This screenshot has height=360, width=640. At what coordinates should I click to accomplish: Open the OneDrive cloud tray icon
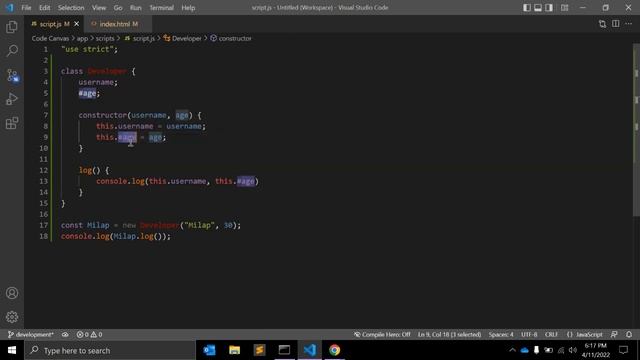[x=524, y=350]
